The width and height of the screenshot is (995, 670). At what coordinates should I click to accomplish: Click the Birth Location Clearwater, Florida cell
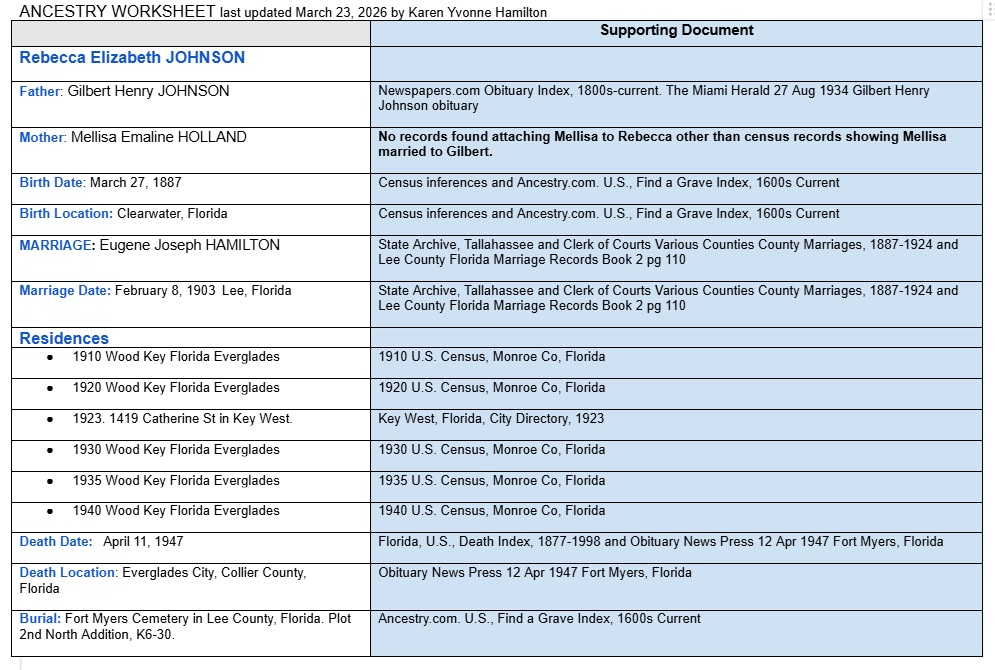[124, 214]
